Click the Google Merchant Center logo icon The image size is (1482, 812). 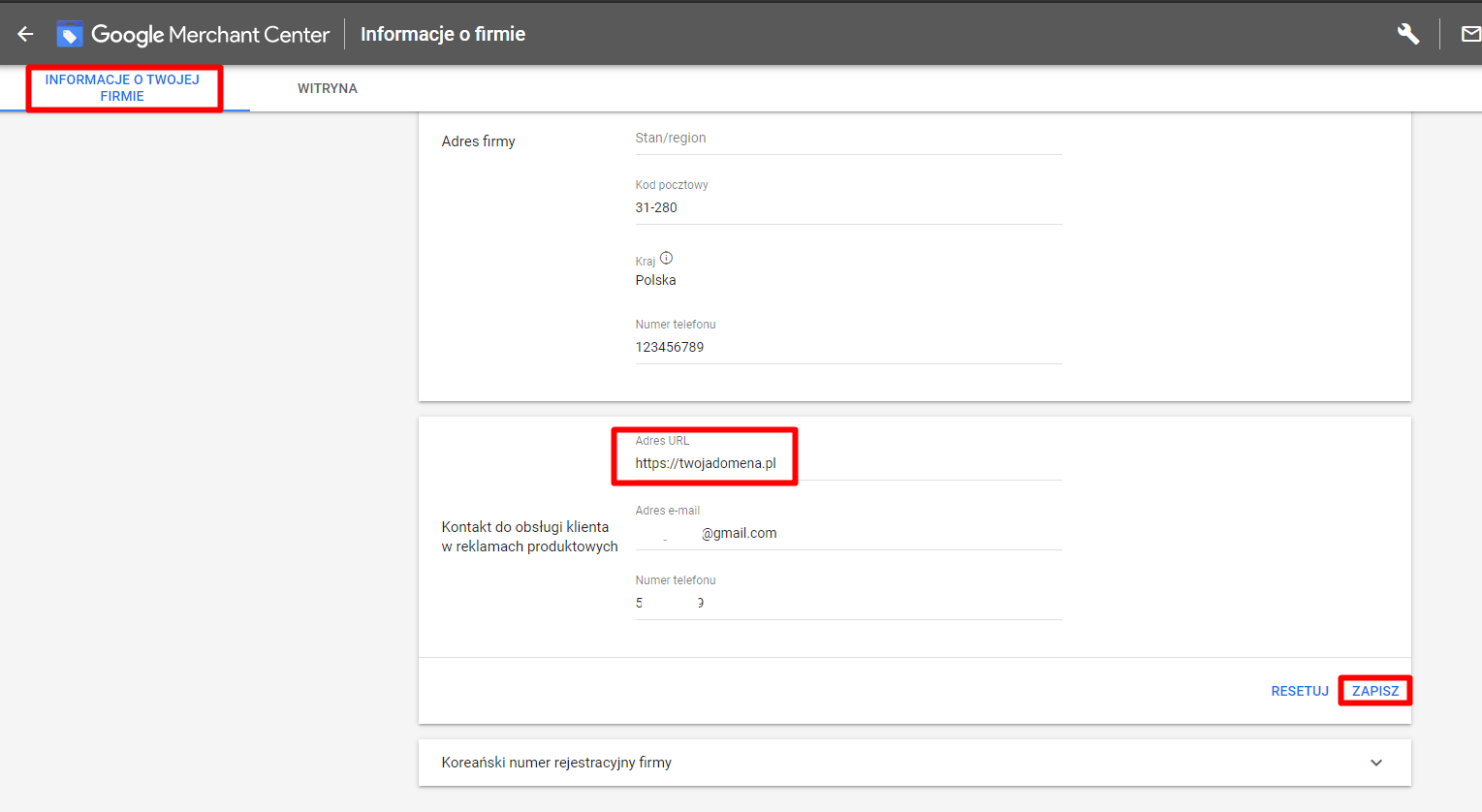click(70, 35)
